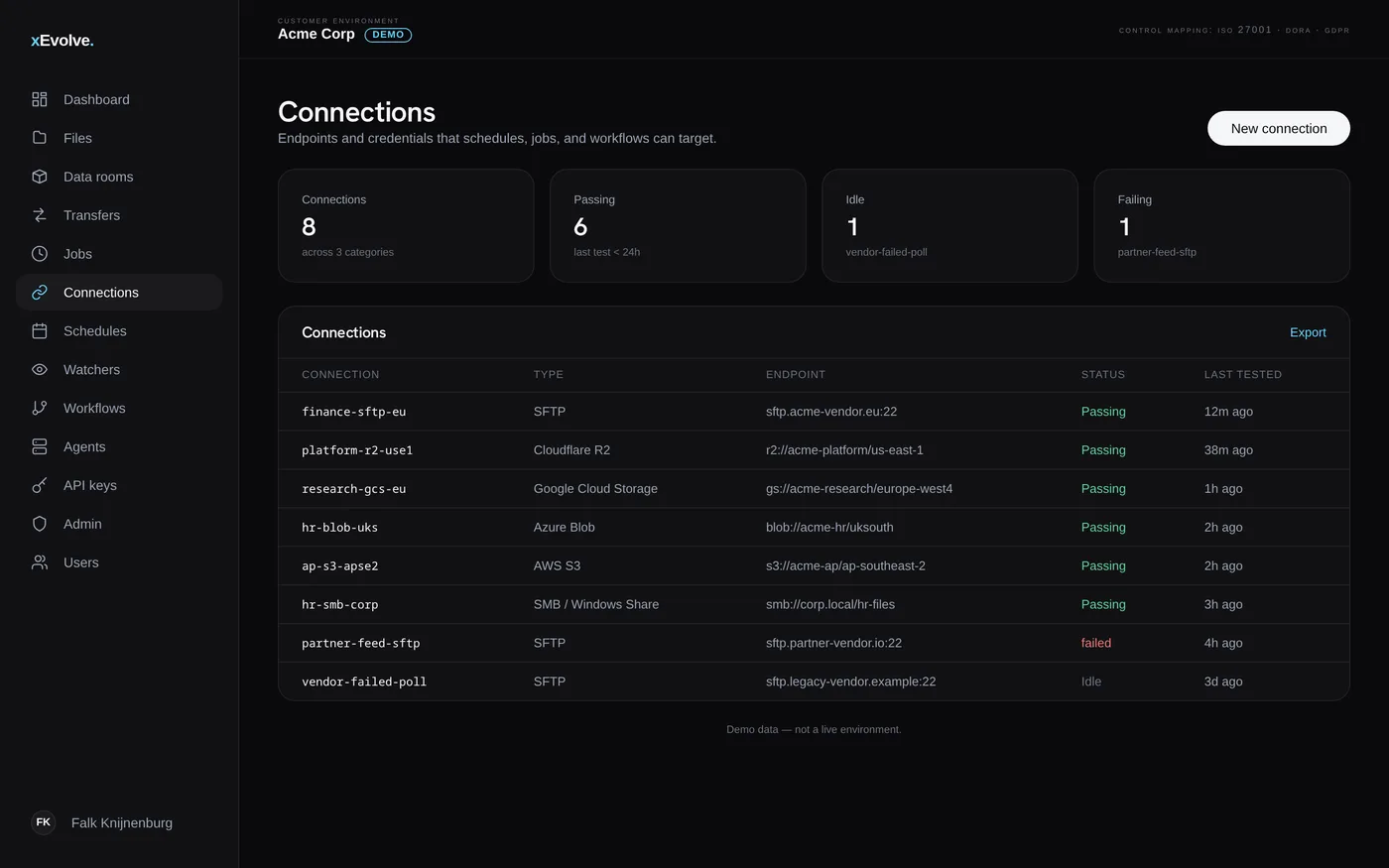Click the Jobs clock icon
The width and height of the screenshot is (1389, 868).
point(40,254)
